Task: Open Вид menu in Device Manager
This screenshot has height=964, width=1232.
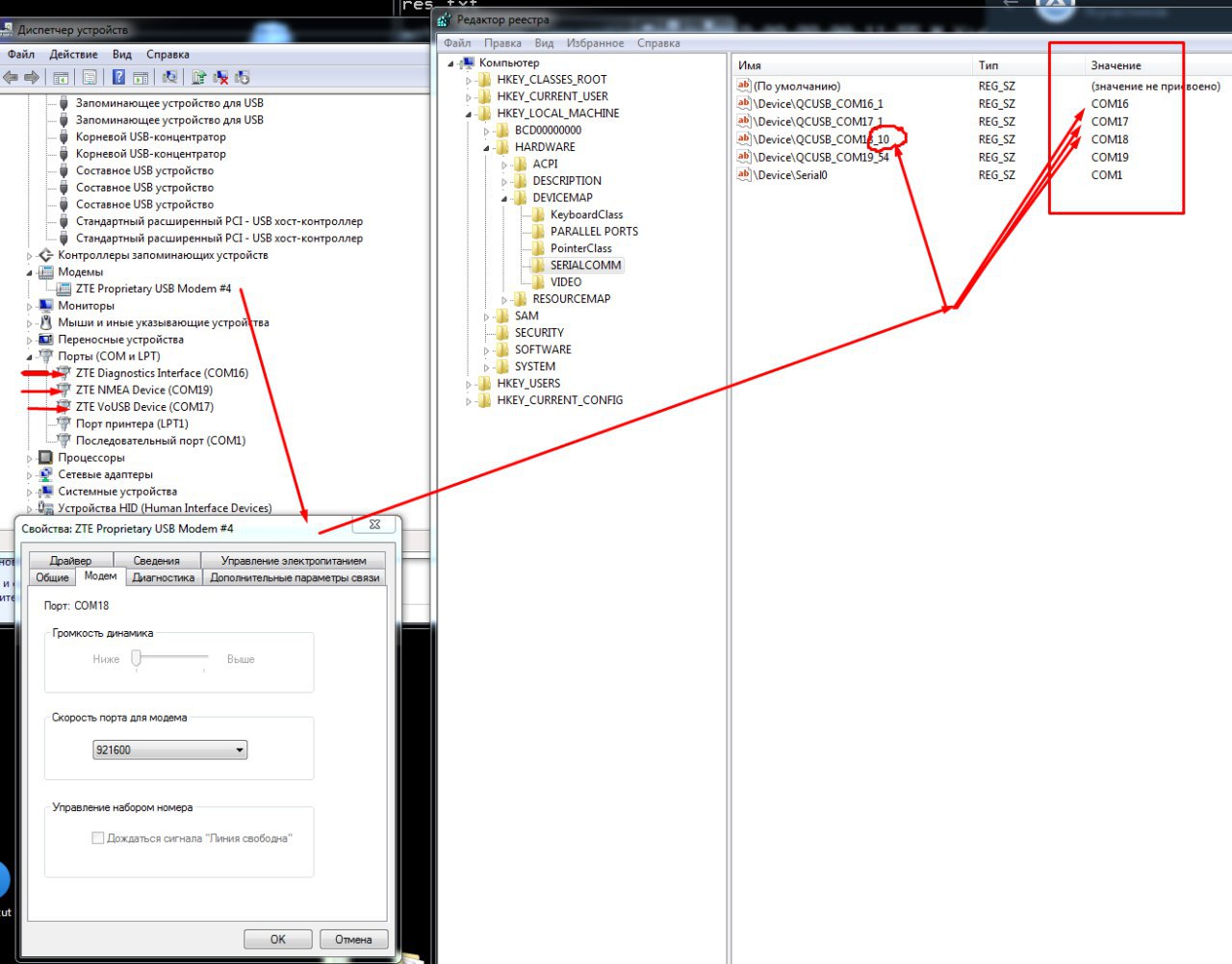Action: click(x=121, y=54)
